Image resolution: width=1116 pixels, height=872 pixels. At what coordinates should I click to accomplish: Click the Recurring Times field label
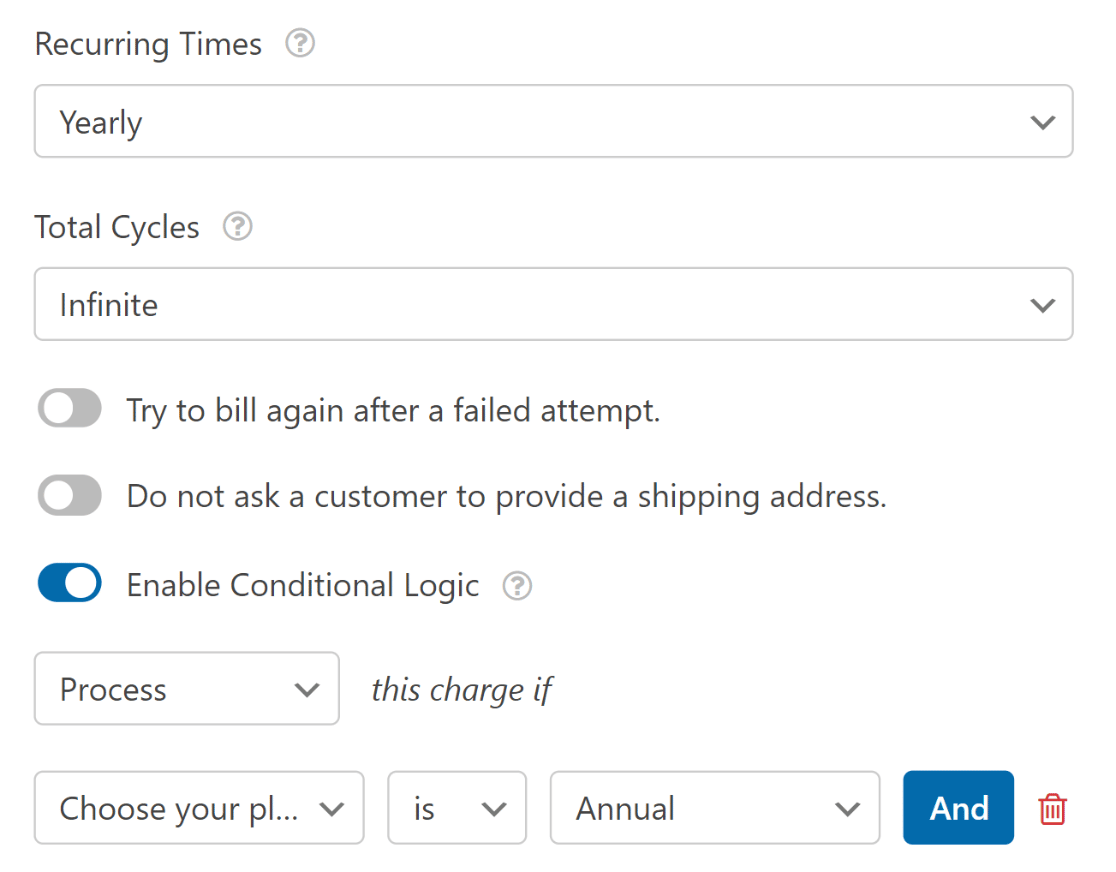coord(148,45)
